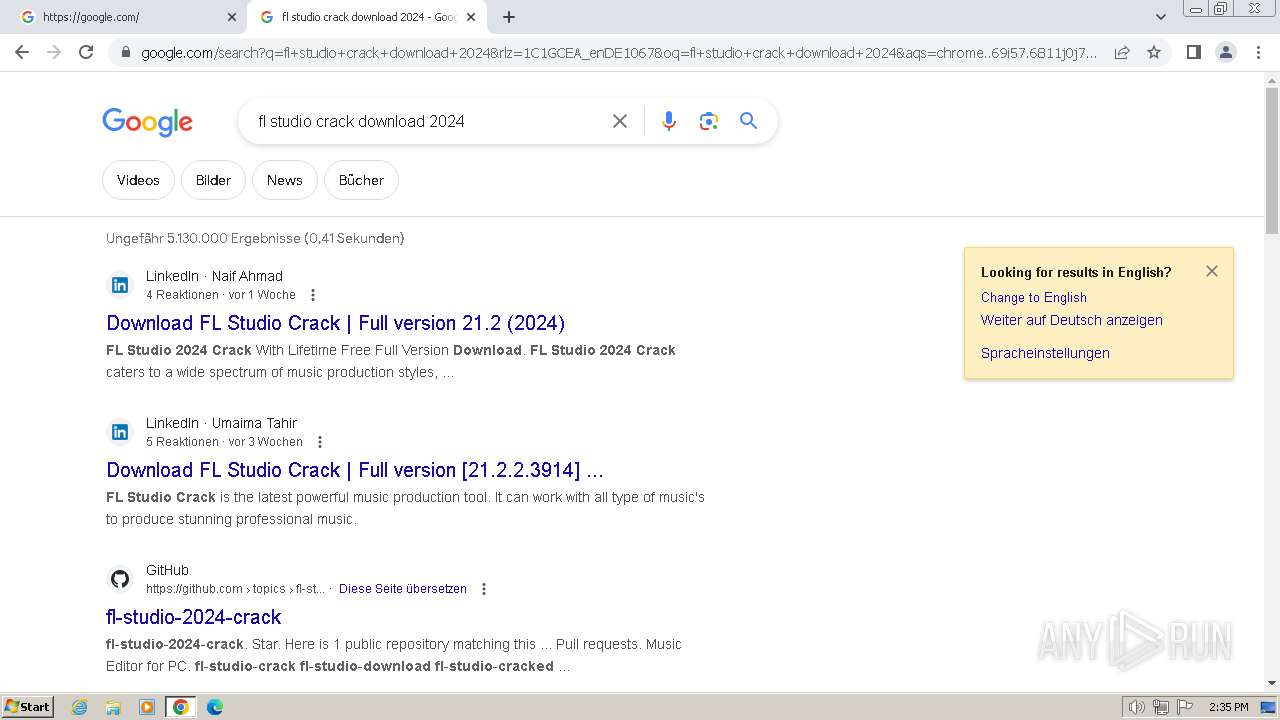
Task: Close the https://google.com/ tab
Action: click(232, 17)
